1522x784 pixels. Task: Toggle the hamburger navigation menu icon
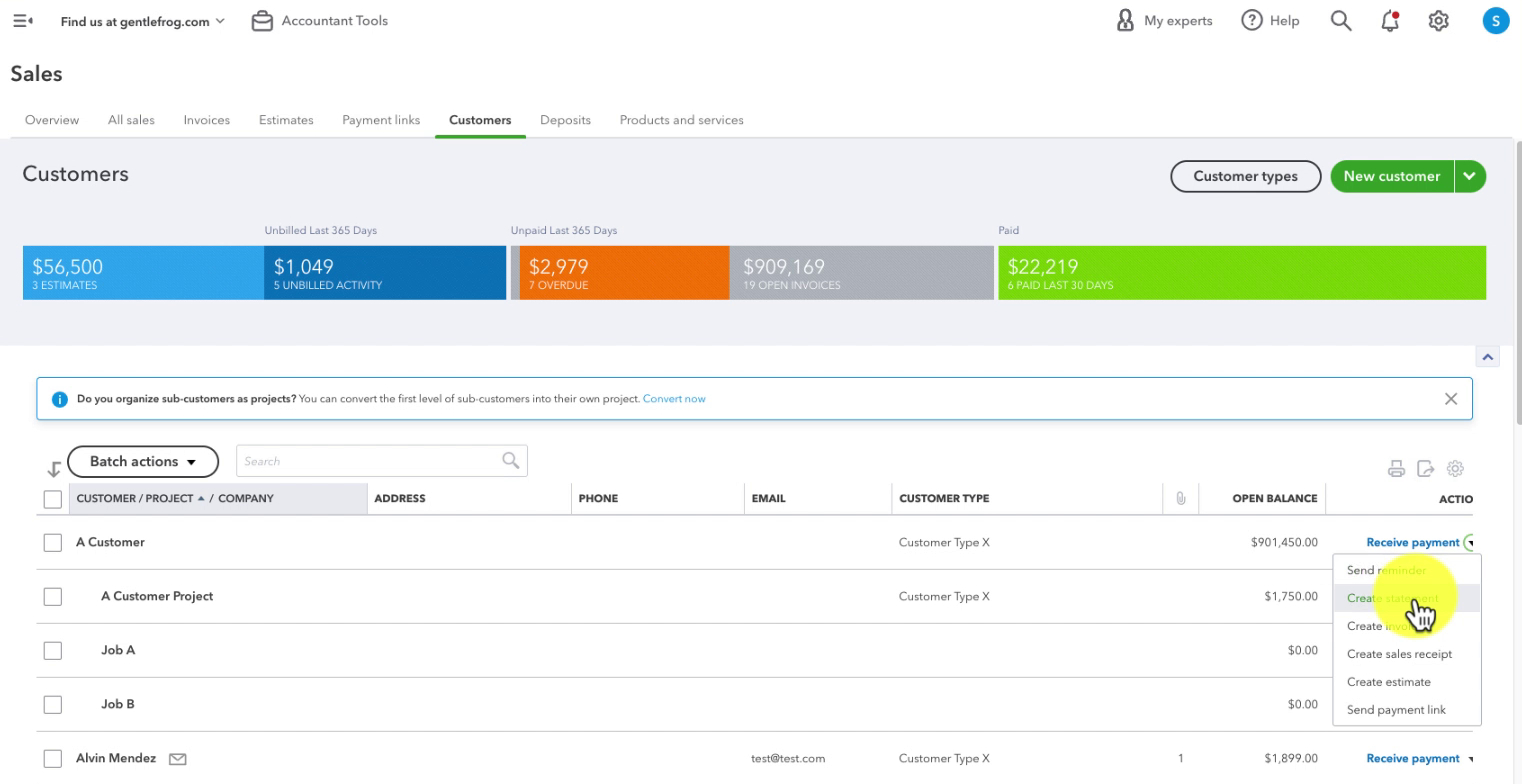pyautogui.click(x=22, y=21)
